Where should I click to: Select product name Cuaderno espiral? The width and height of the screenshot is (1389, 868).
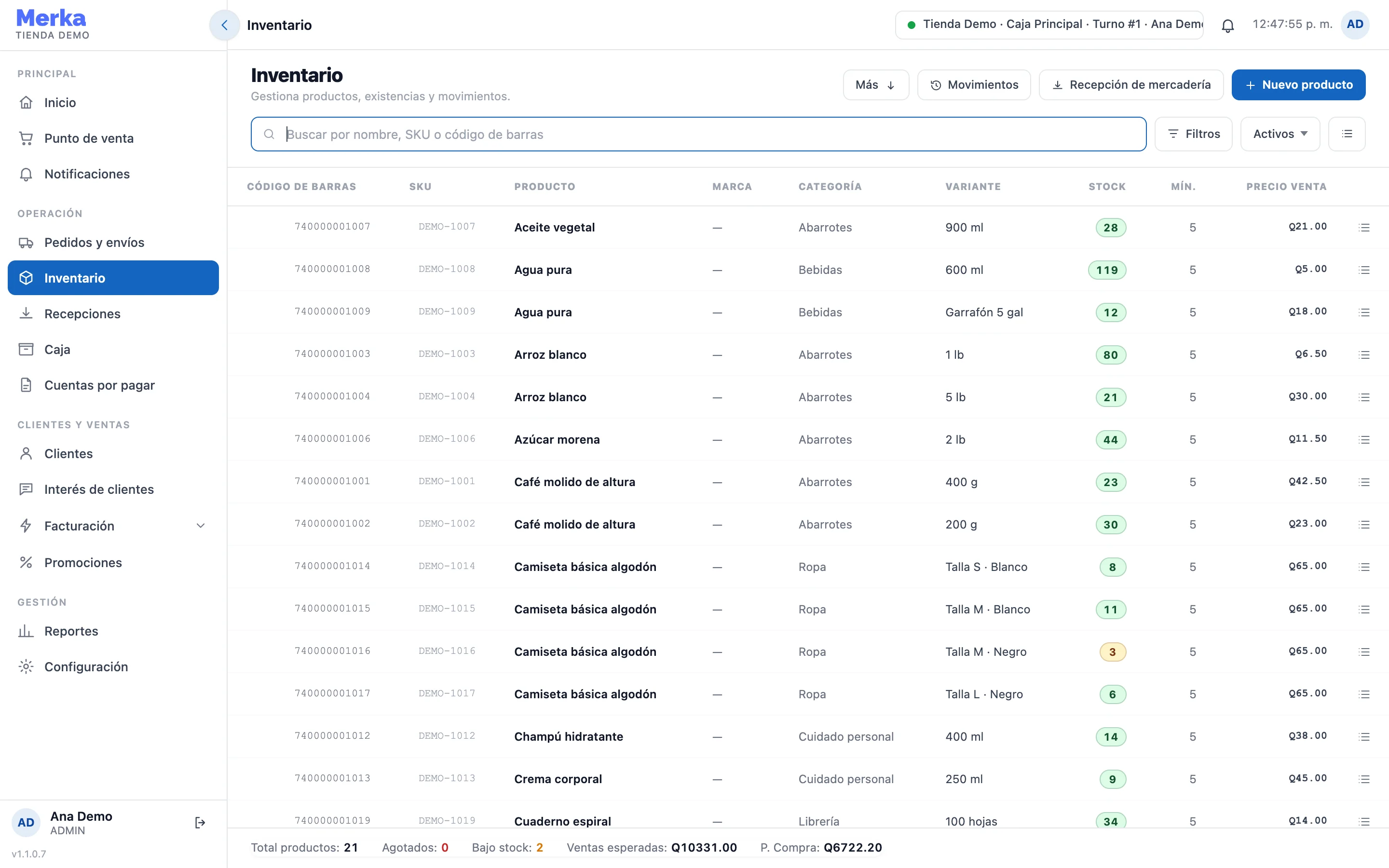point(562,822)
